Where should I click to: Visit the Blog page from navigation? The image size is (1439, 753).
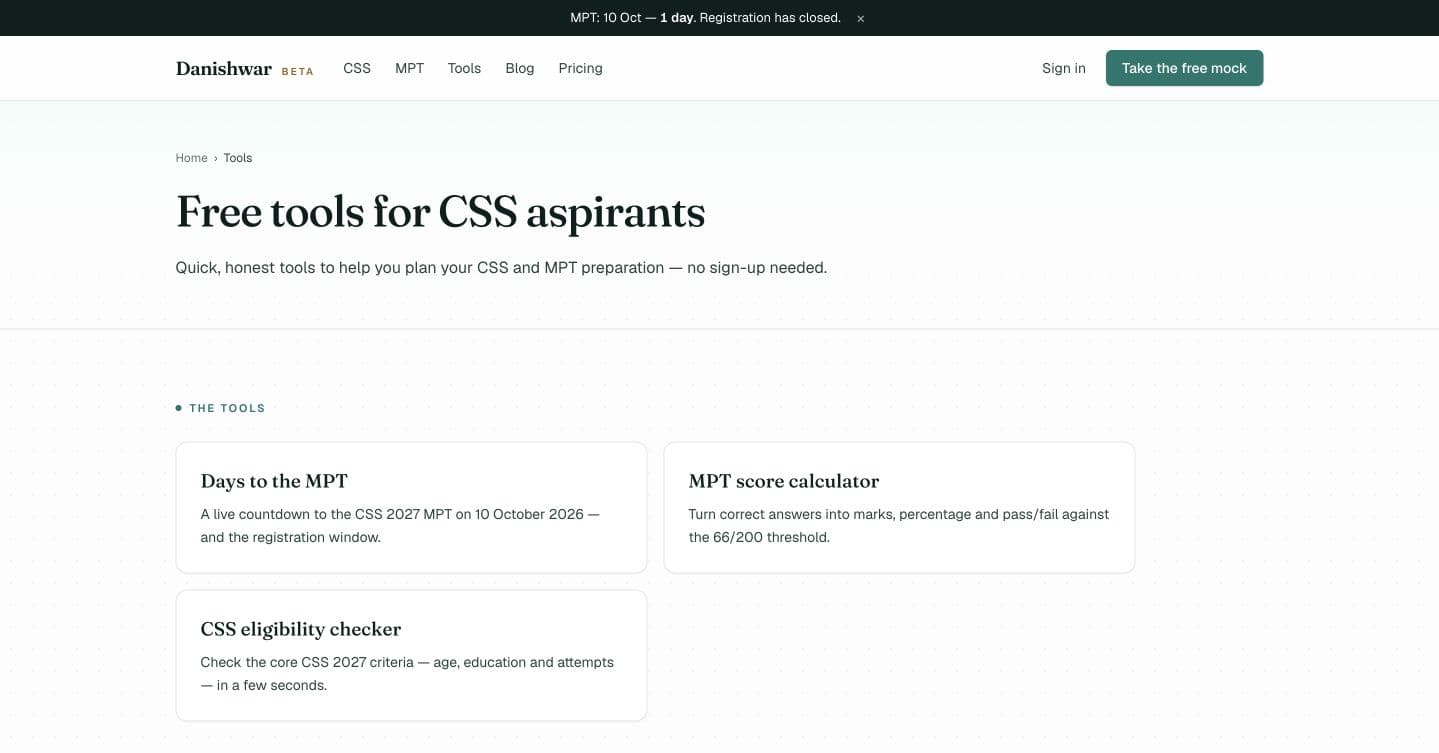click(x=520, y=68)
